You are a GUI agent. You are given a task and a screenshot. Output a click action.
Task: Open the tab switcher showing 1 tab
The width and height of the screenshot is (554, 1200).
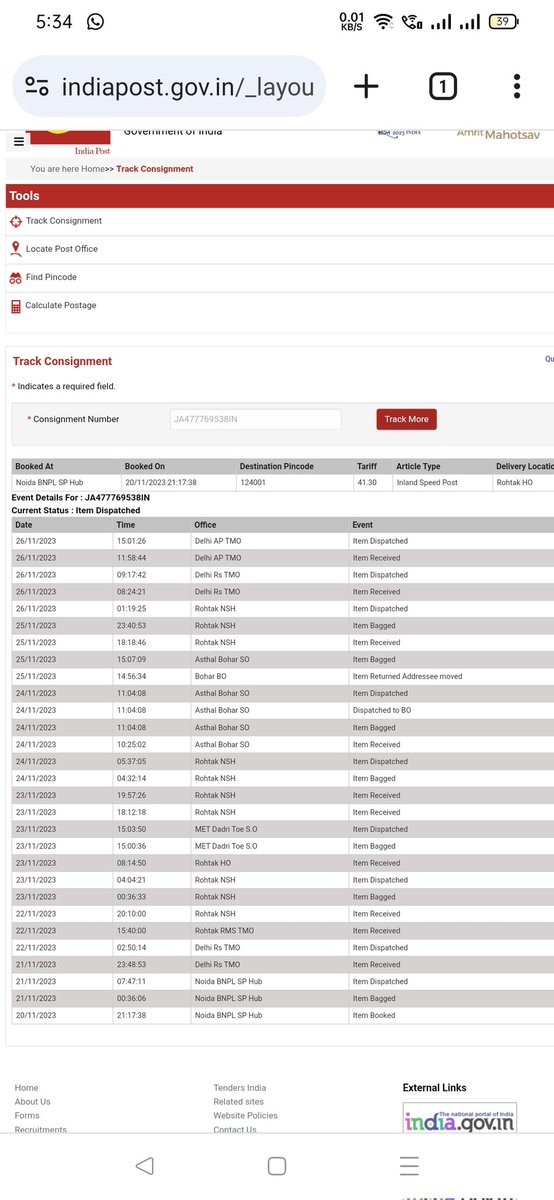[x=442, y=87]
